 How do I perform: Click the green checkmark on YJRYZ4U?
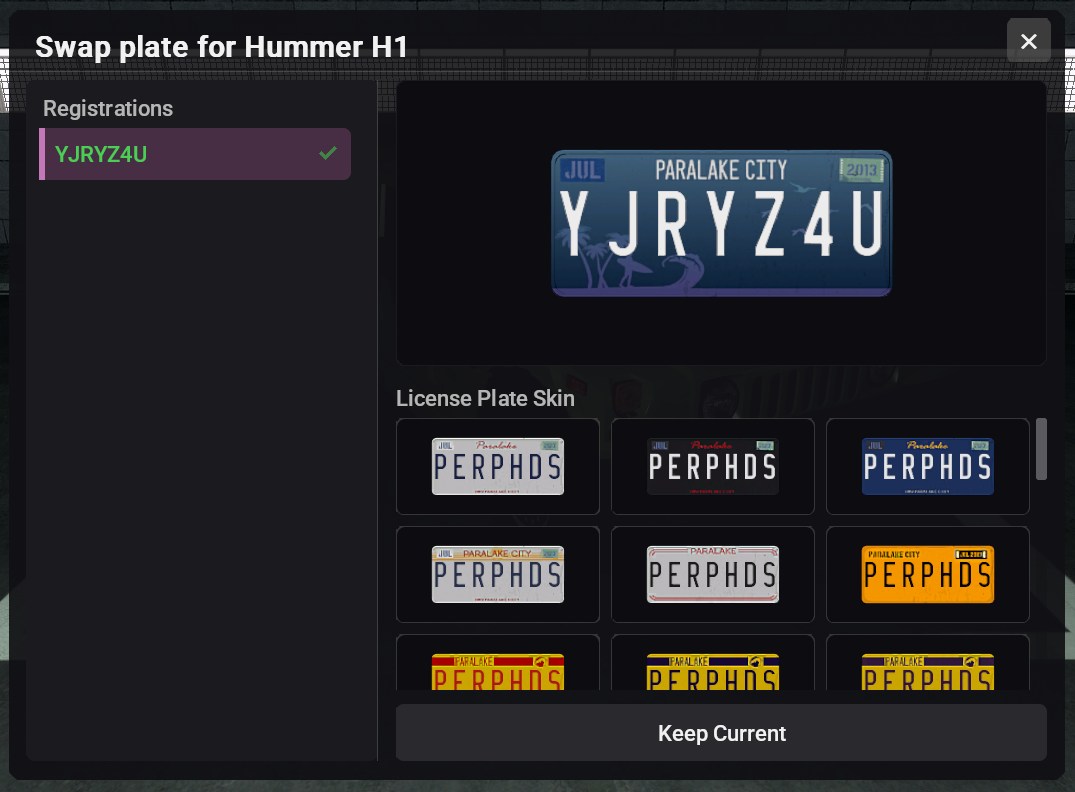click(328, 153)
